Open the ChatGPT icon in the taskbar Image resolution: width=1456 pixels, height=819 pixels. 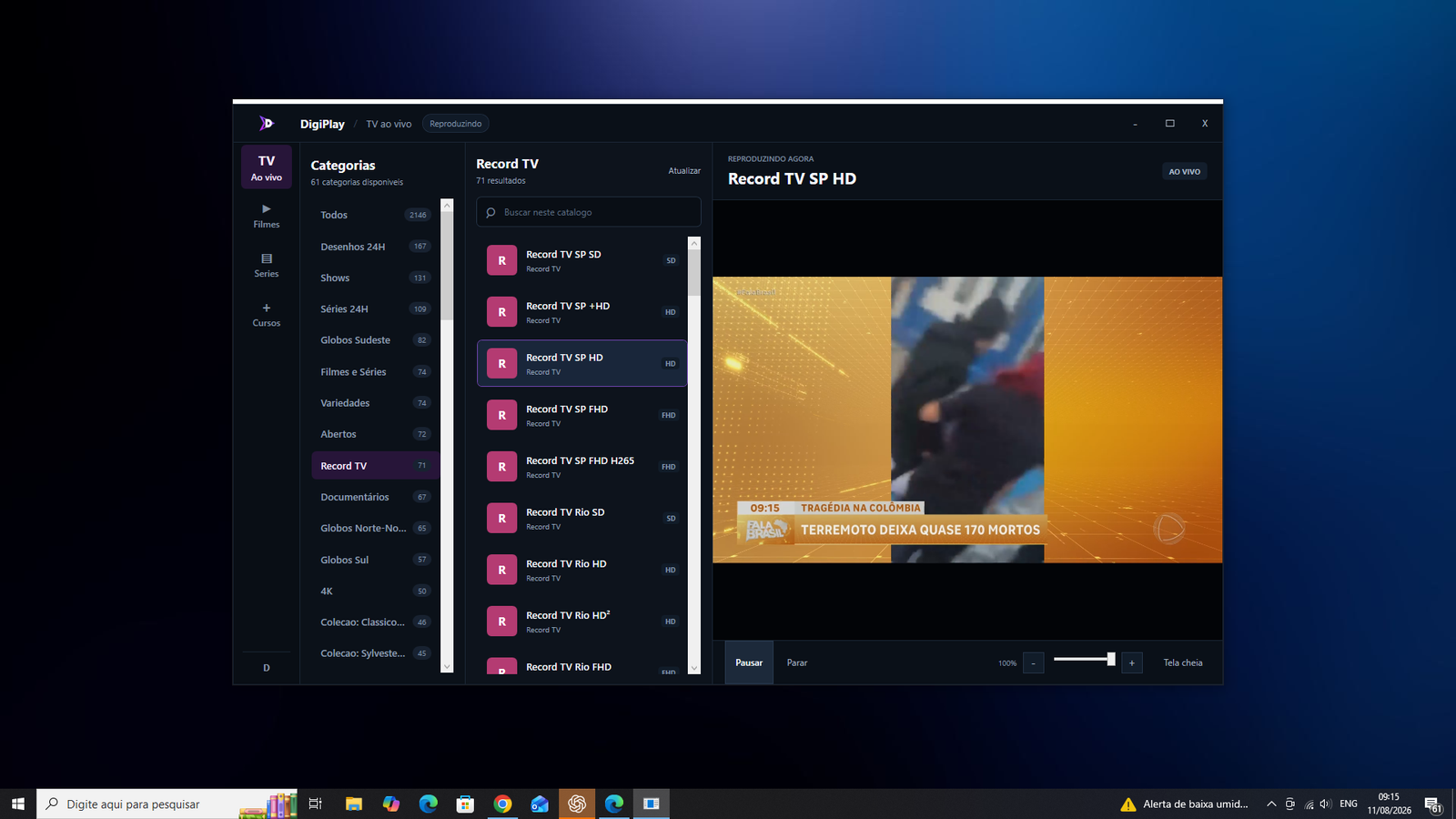coord(577,804)
